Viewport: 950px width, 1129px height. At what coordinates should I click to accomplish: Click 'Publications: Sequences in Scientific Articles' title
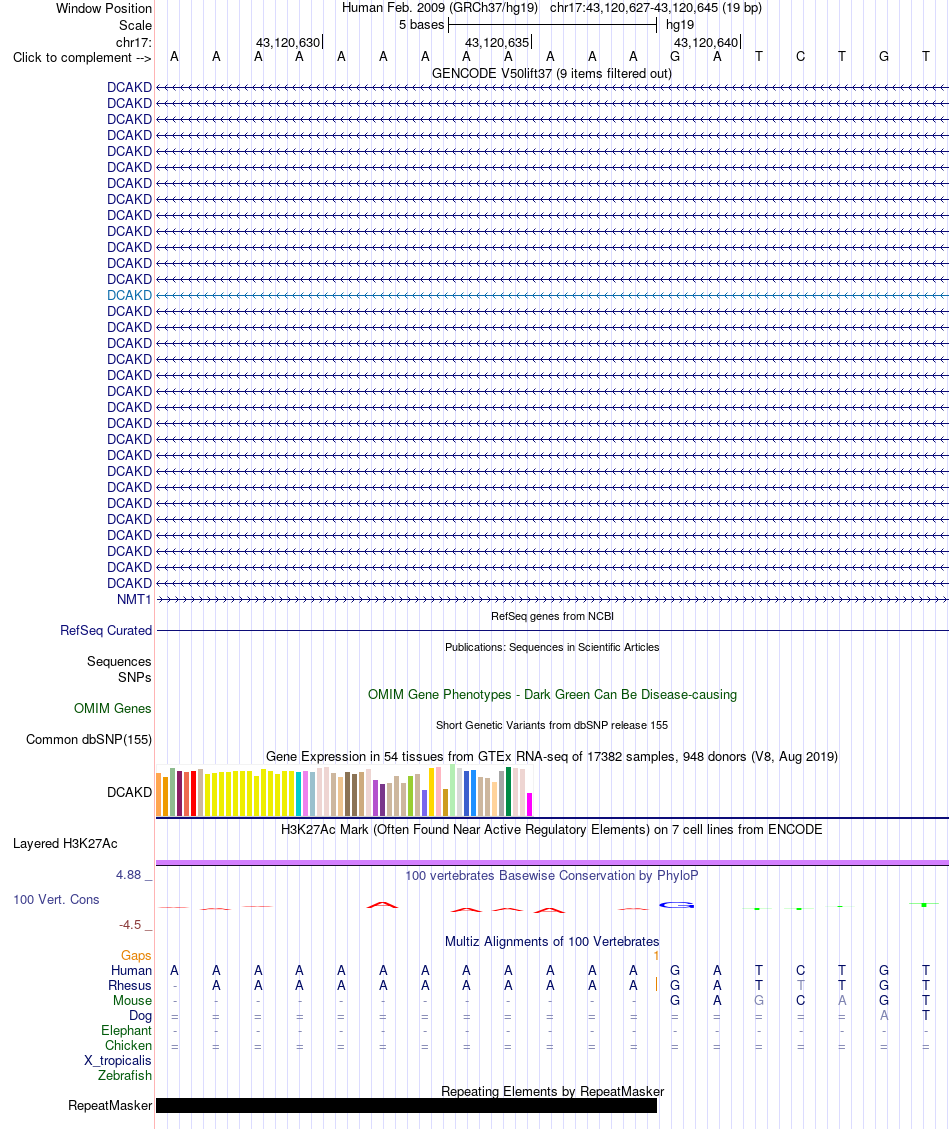pyautogui.click(x=552, y=647)
